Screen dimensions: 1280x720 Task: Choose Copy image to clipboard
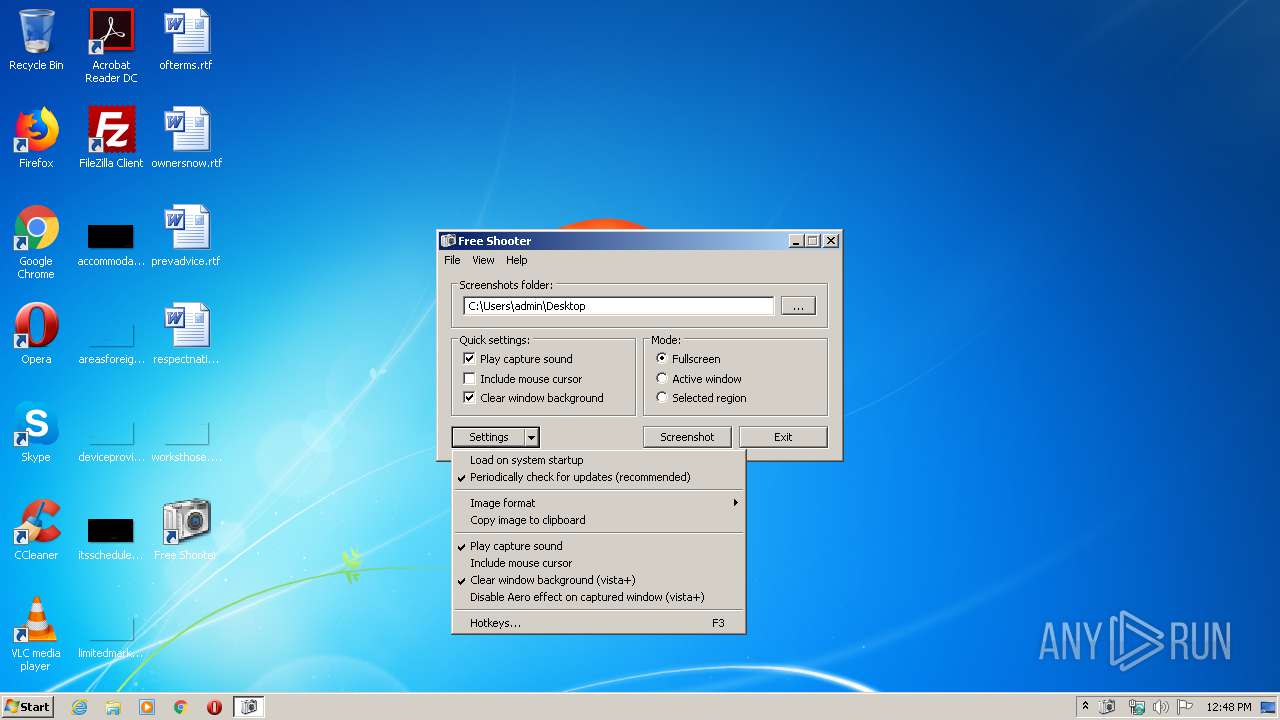pyautogui.click(x=599, y=520)
